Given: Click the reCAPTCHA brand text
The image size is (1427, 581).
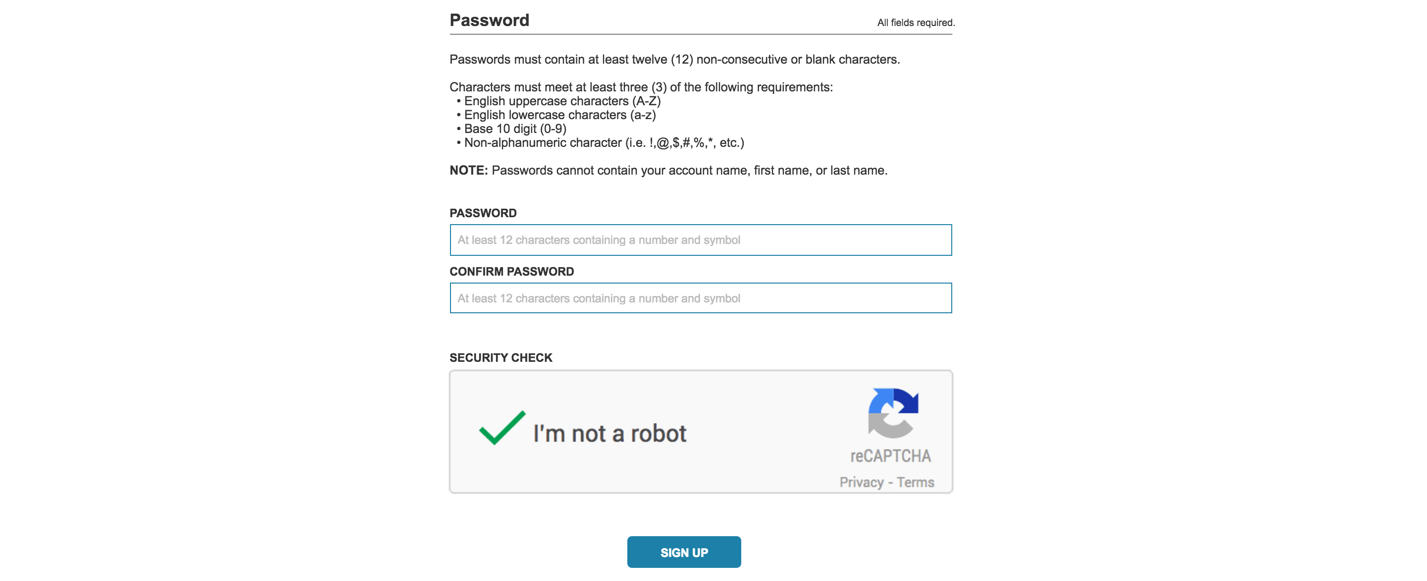Looking at the screenshot, I should pos(890,456).
